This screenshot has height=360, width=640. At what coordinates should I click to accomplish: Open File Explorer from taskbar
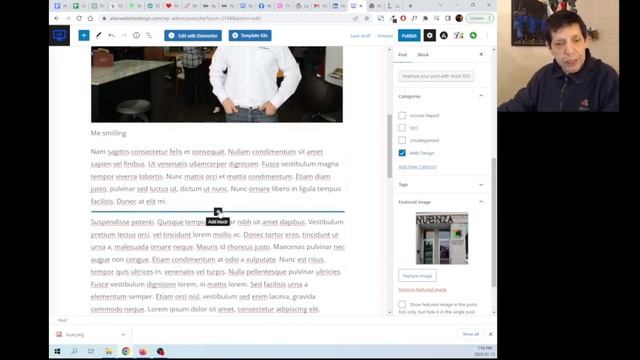(109, 351)
